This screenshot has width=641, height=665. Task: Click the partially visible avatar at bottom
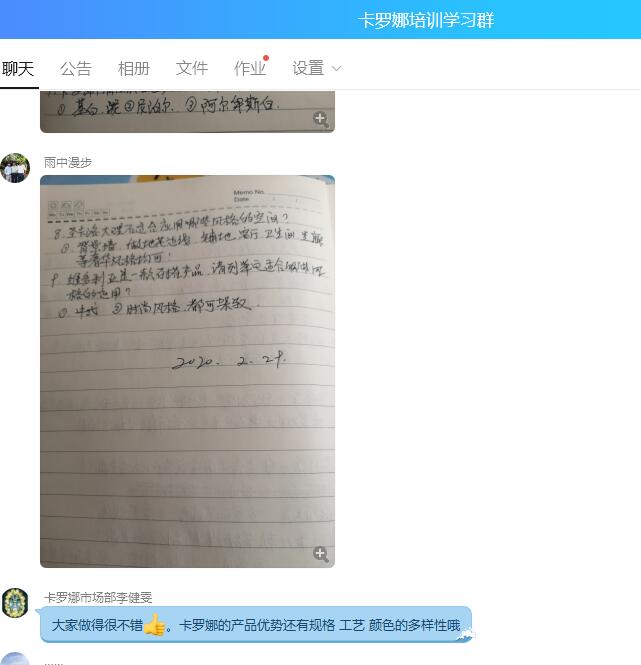[x=15, y=659]
